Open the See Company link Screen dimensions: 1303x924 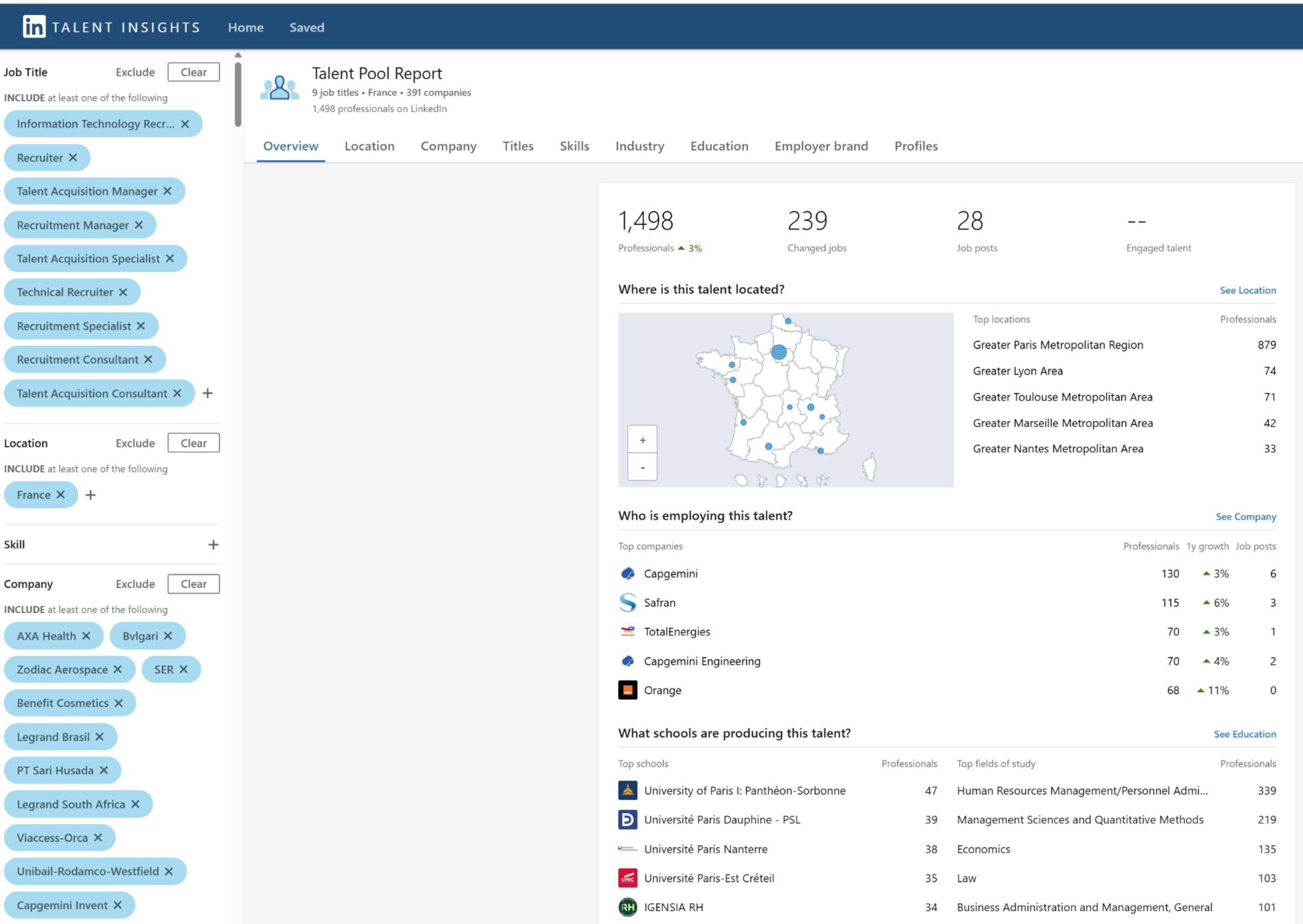point(1246,517)
